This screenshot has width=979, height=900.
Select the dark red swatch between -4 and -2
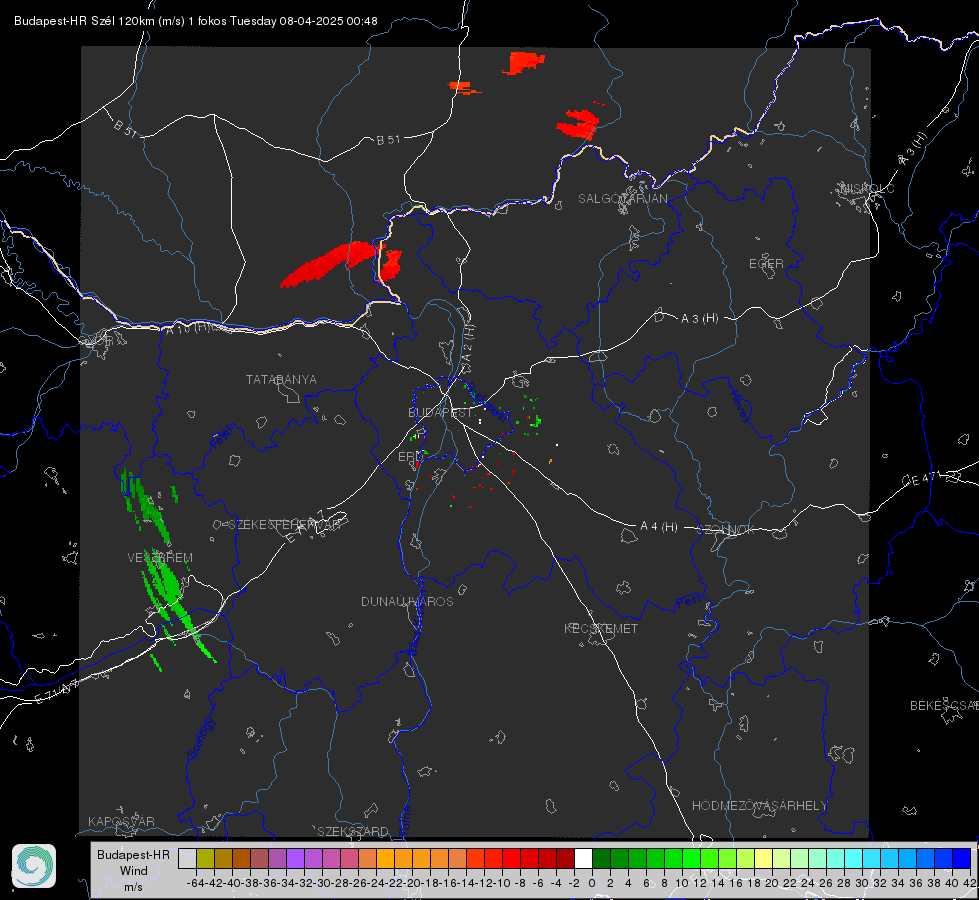click(x=565, y=858)
